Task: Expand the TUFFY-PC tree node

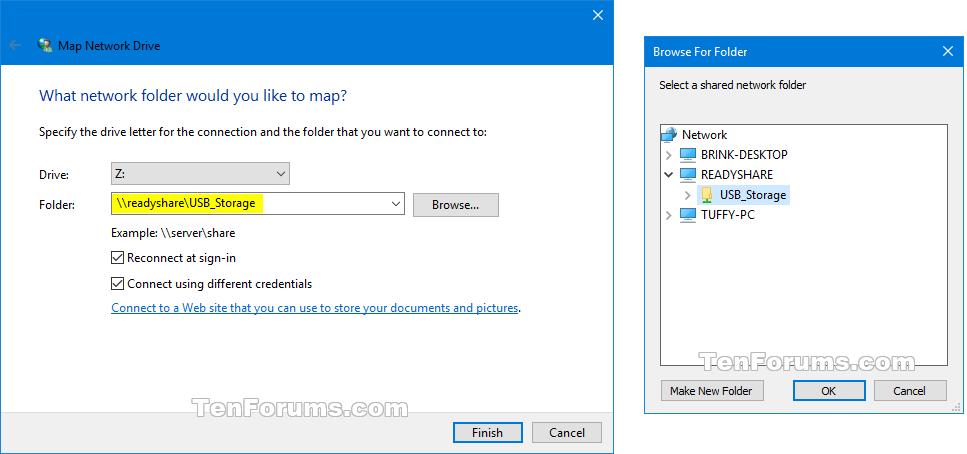Action: point(669,215)
